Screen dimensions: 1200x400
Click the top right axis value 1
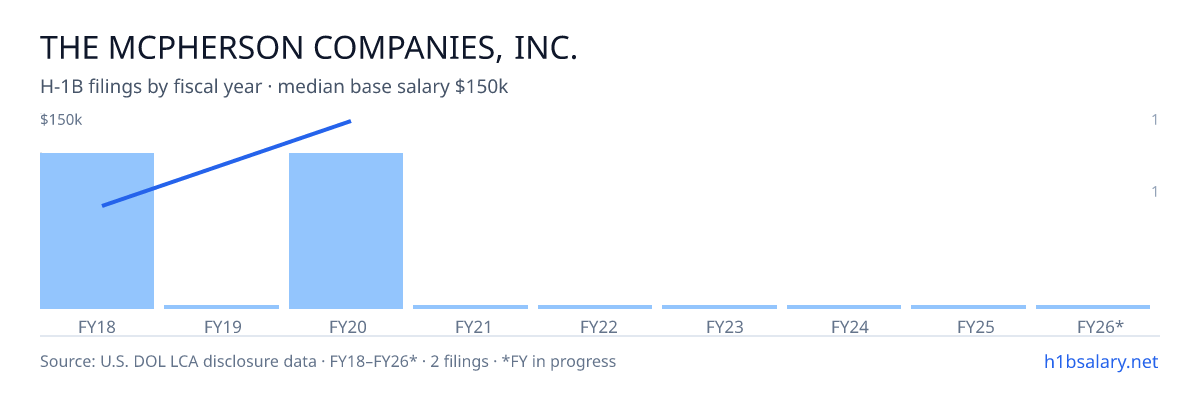(1155, 120)
